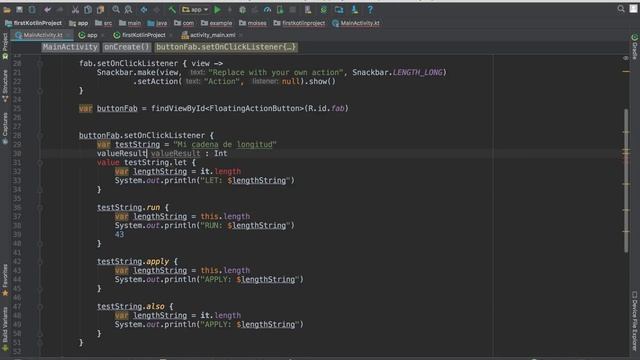Open Help with the question mark icon

coord(370,9)
